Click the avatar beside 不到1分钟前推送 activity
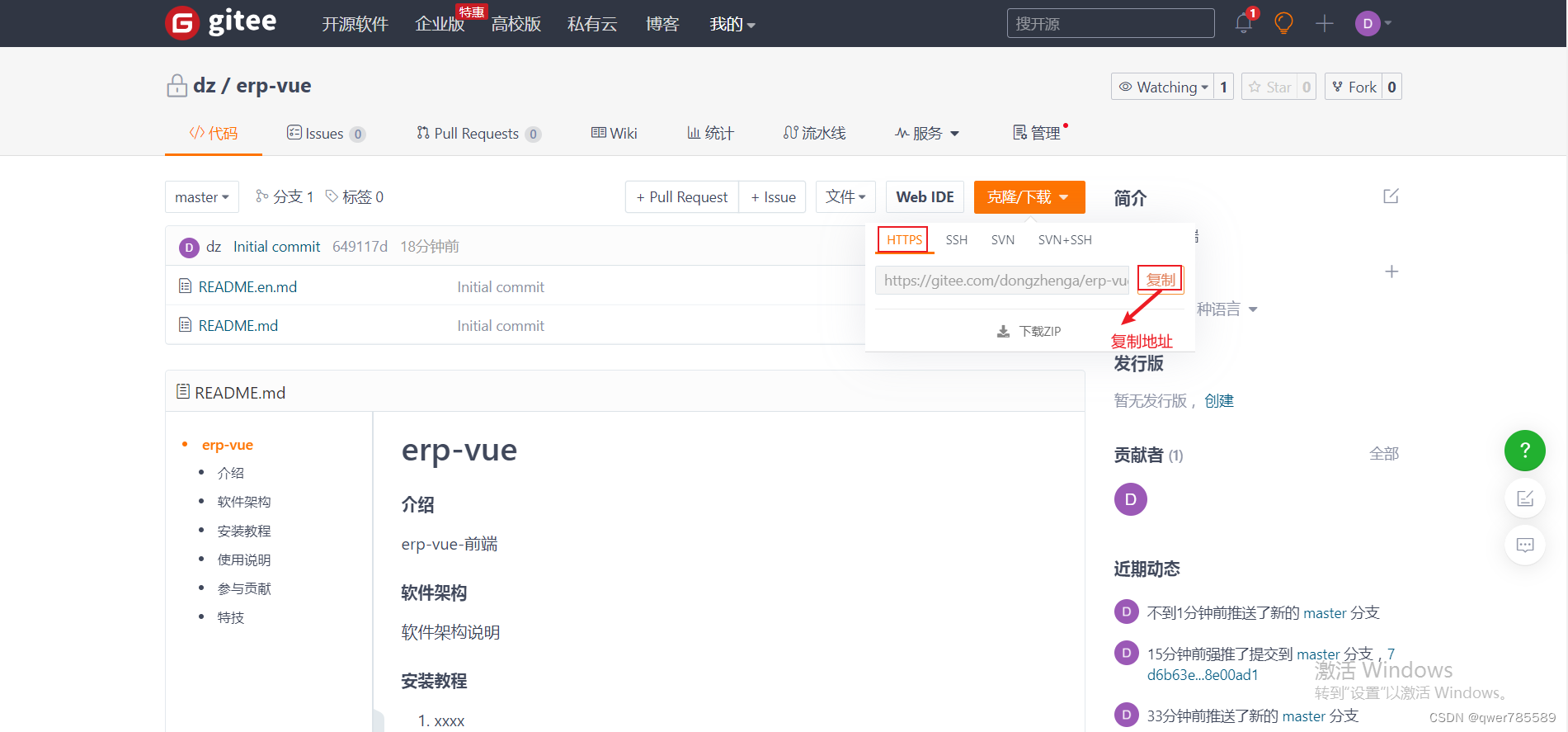The height and width of the screenshot is (732, 1568). (x=1127, y=612)
